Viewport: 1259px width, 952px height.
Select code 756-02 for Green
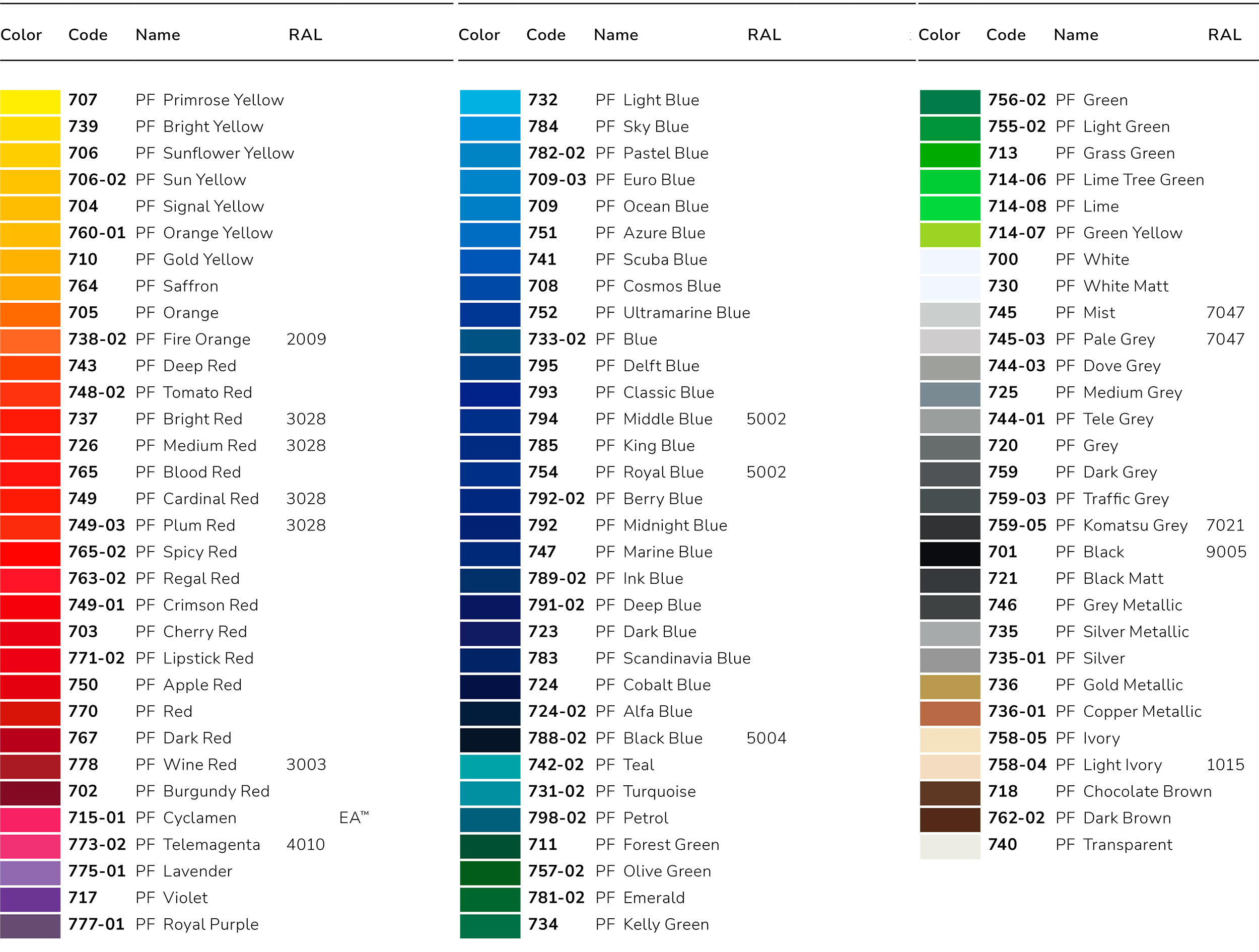coord(1017,100)
